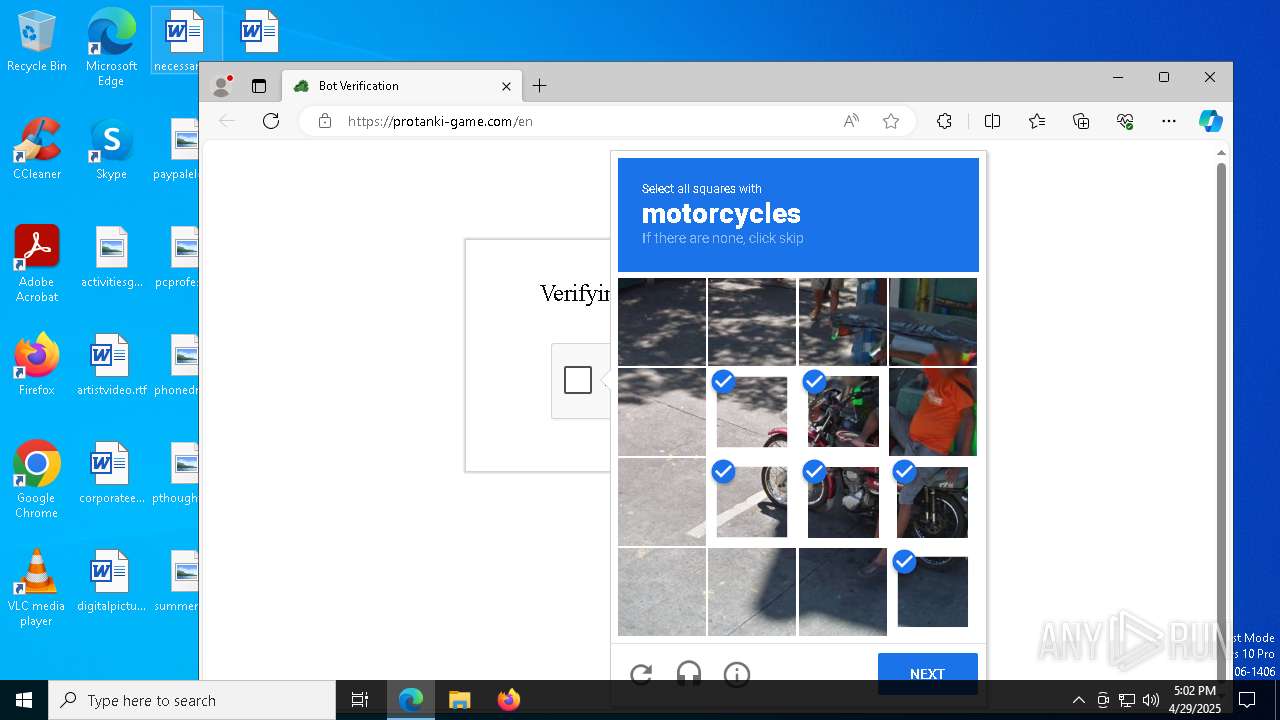Image resolution: width=1280 pixels, height=720 pixels.
Task: Deselect checked tile with white road stripe
Action: [752, 502]
